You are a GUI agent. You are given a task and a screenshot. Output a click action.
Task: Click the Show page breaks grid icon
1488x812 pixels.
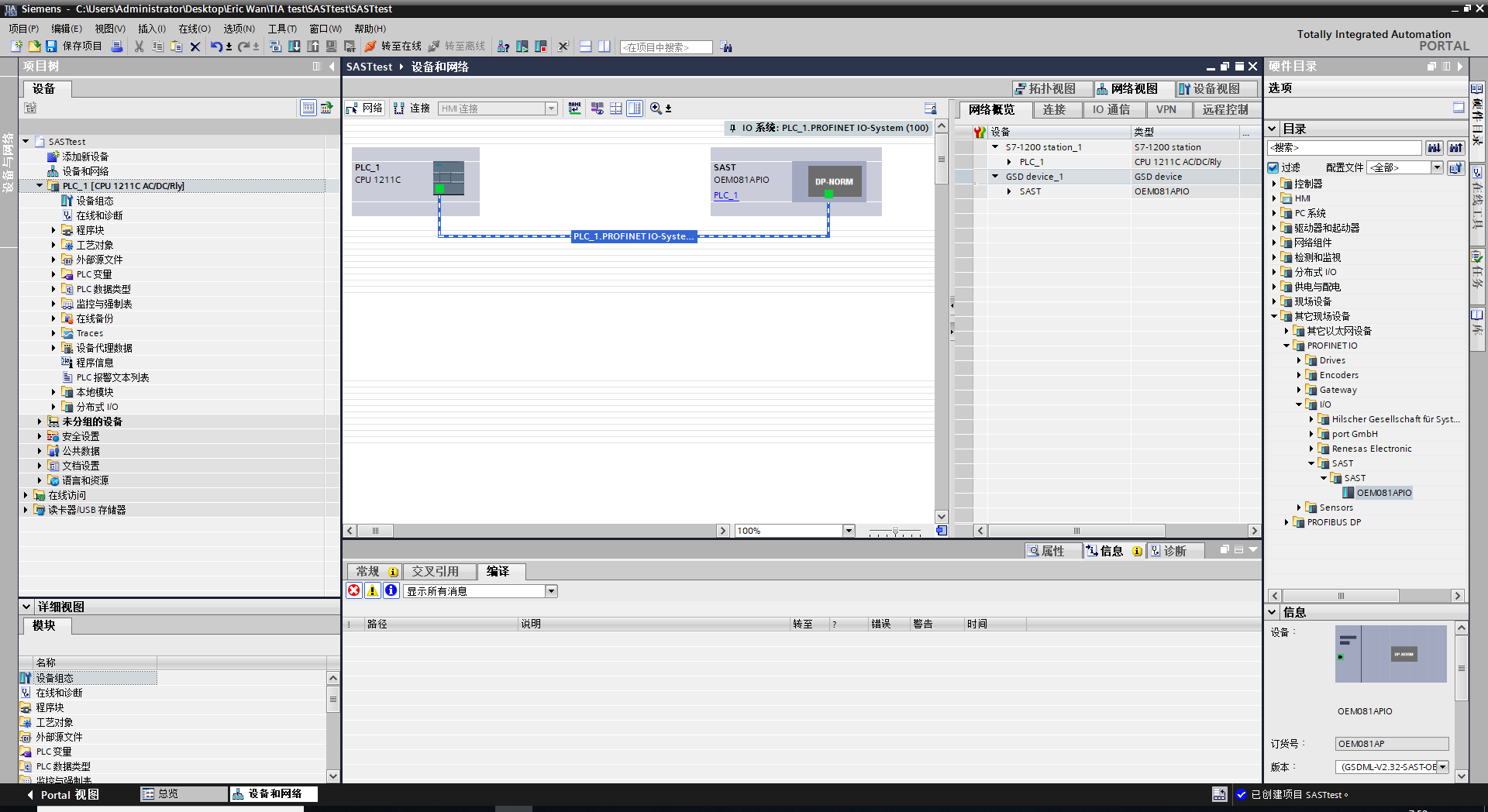[x=616, y=108]
